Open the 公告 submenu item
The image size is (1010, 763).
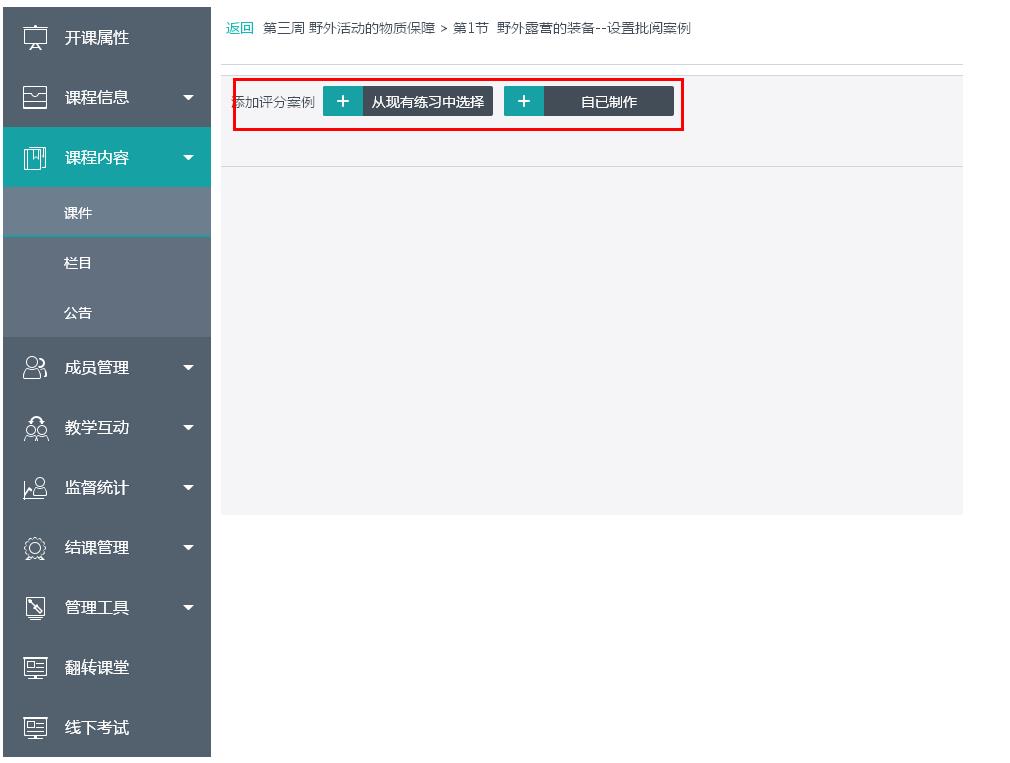coord(78,313)
